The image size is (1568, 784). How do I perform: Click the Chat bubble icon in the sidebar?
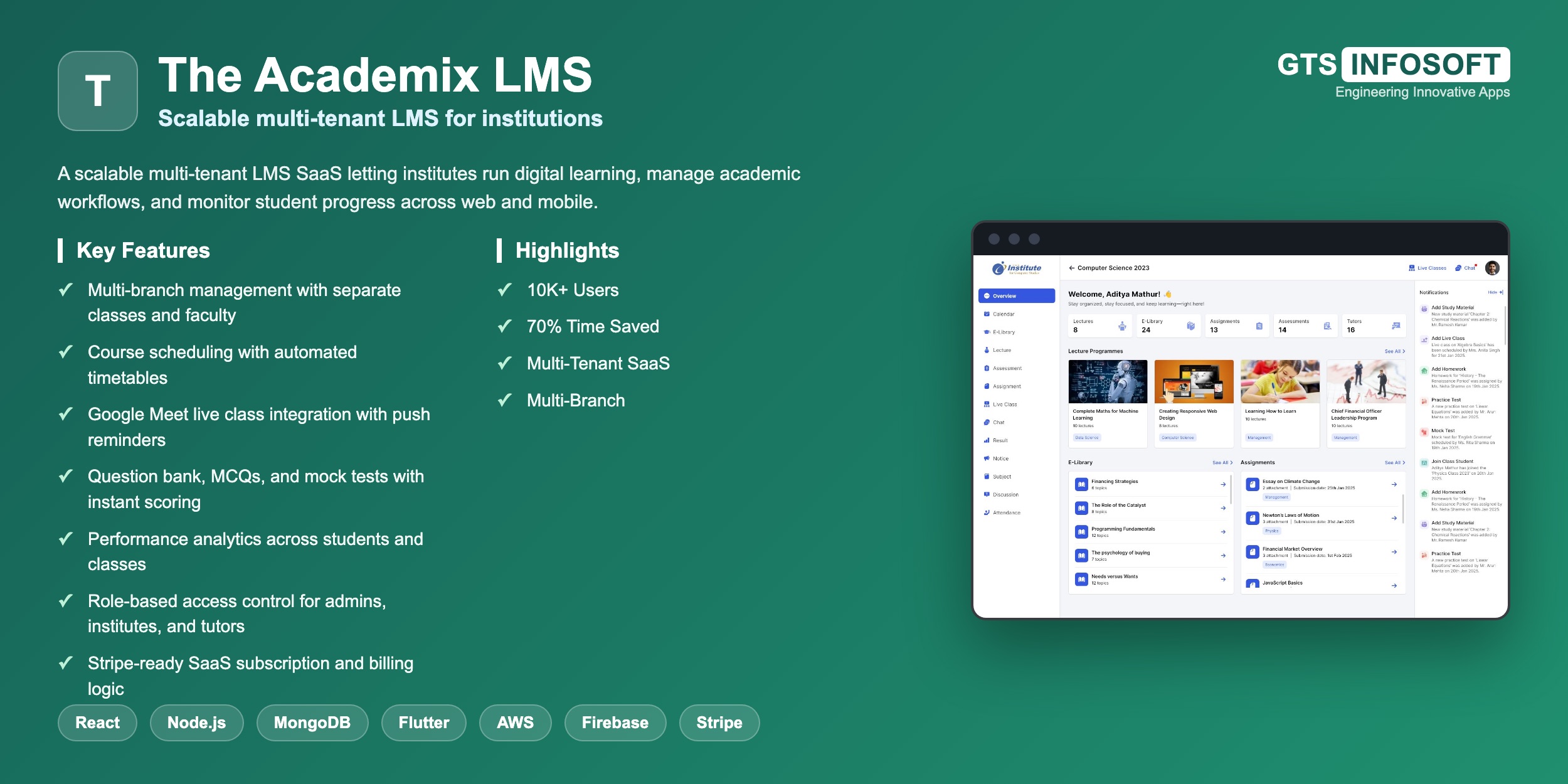click(987, 423)
